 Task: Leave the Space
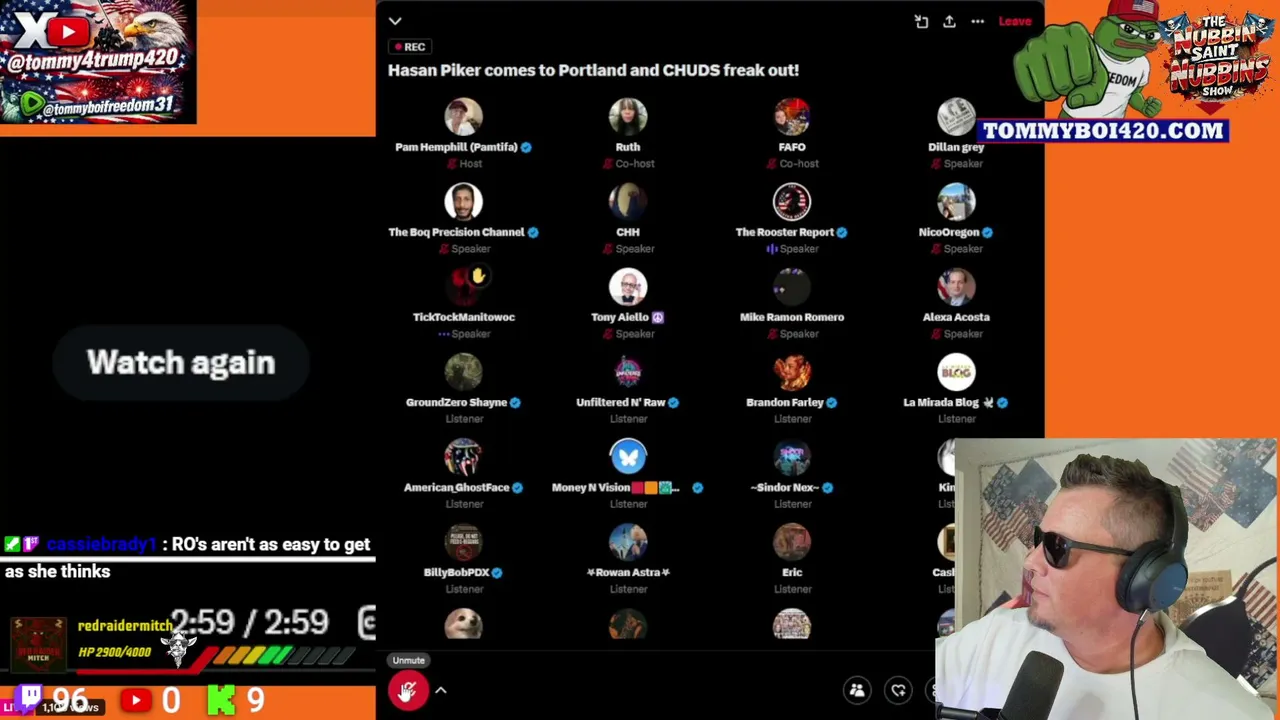[1014, 21]
